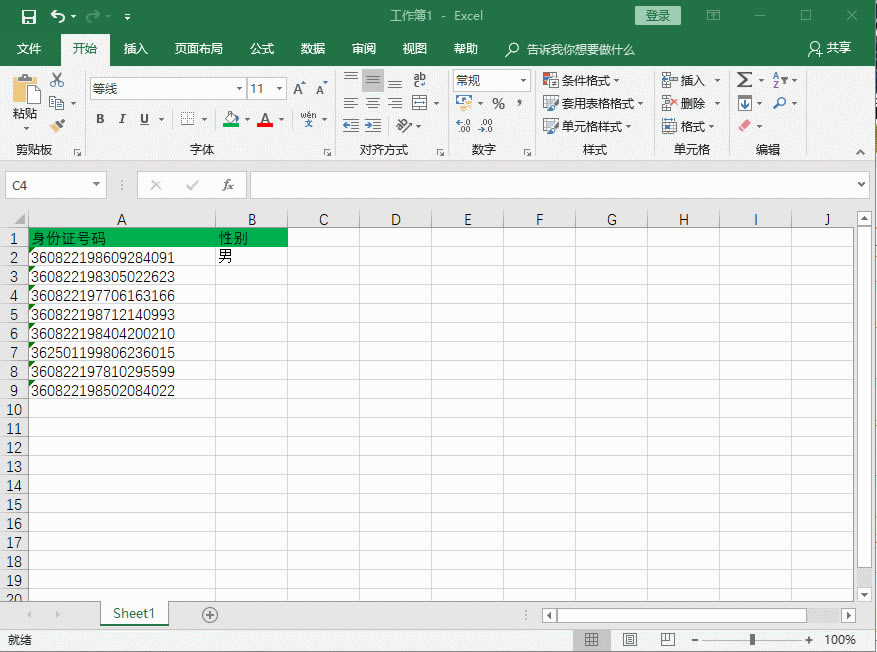Click the increase font size icon
Image resolution: width=877 pixels, height=652 pixels.
coord(299,89)
